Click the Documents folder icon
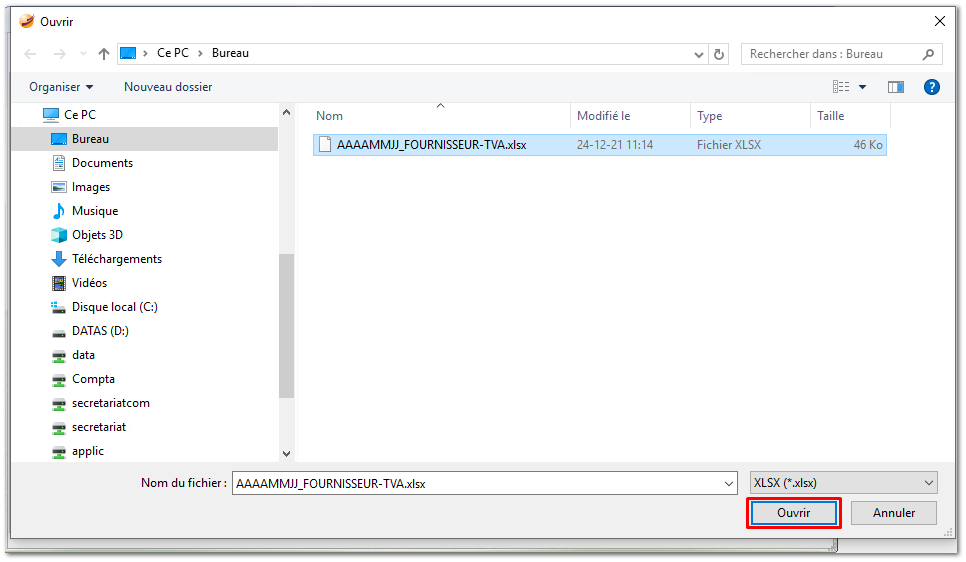This screenshot has width=966, height=562. coord(59,163)
